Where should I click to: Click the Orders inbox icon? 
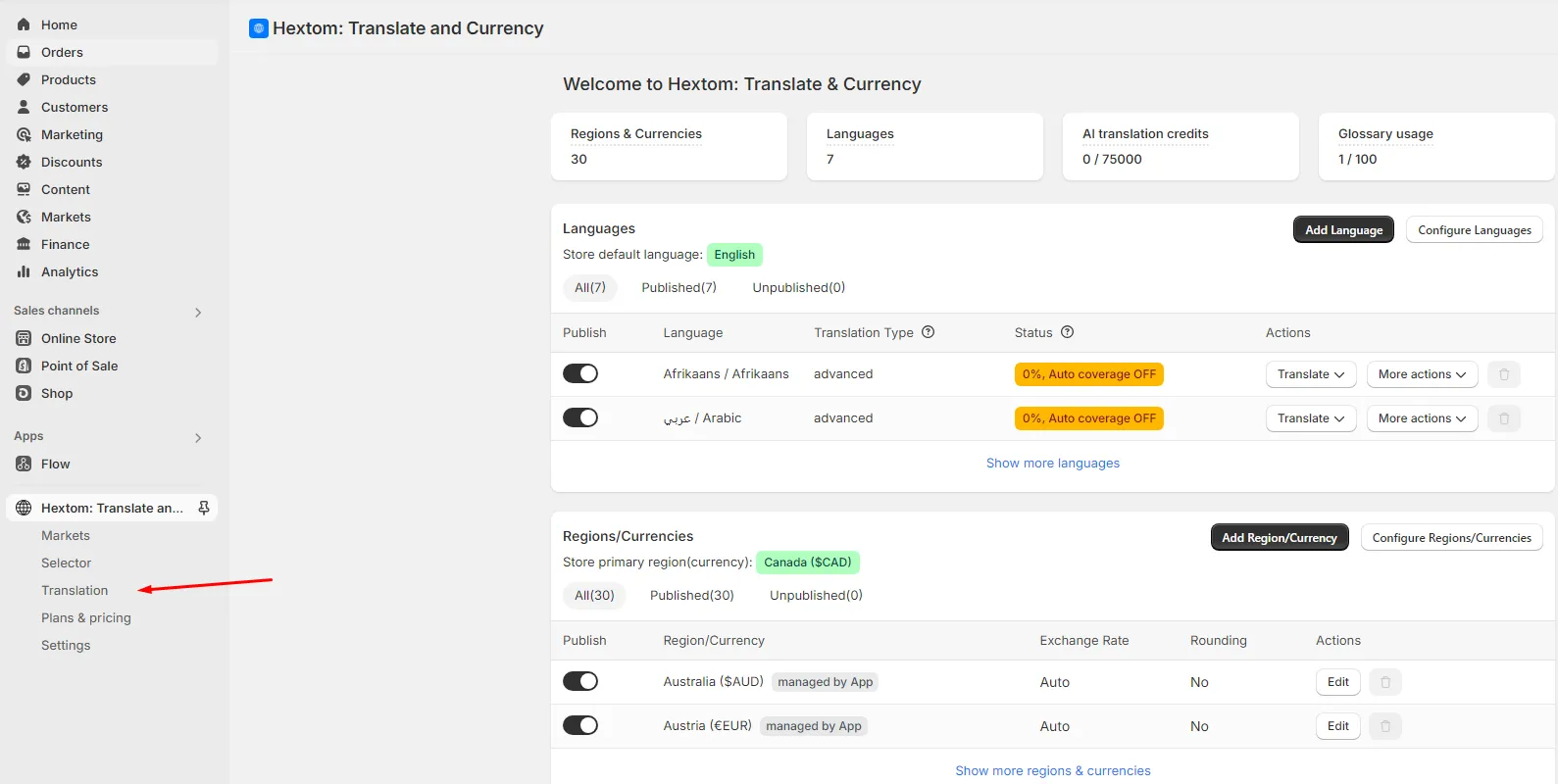click(24, 52)
